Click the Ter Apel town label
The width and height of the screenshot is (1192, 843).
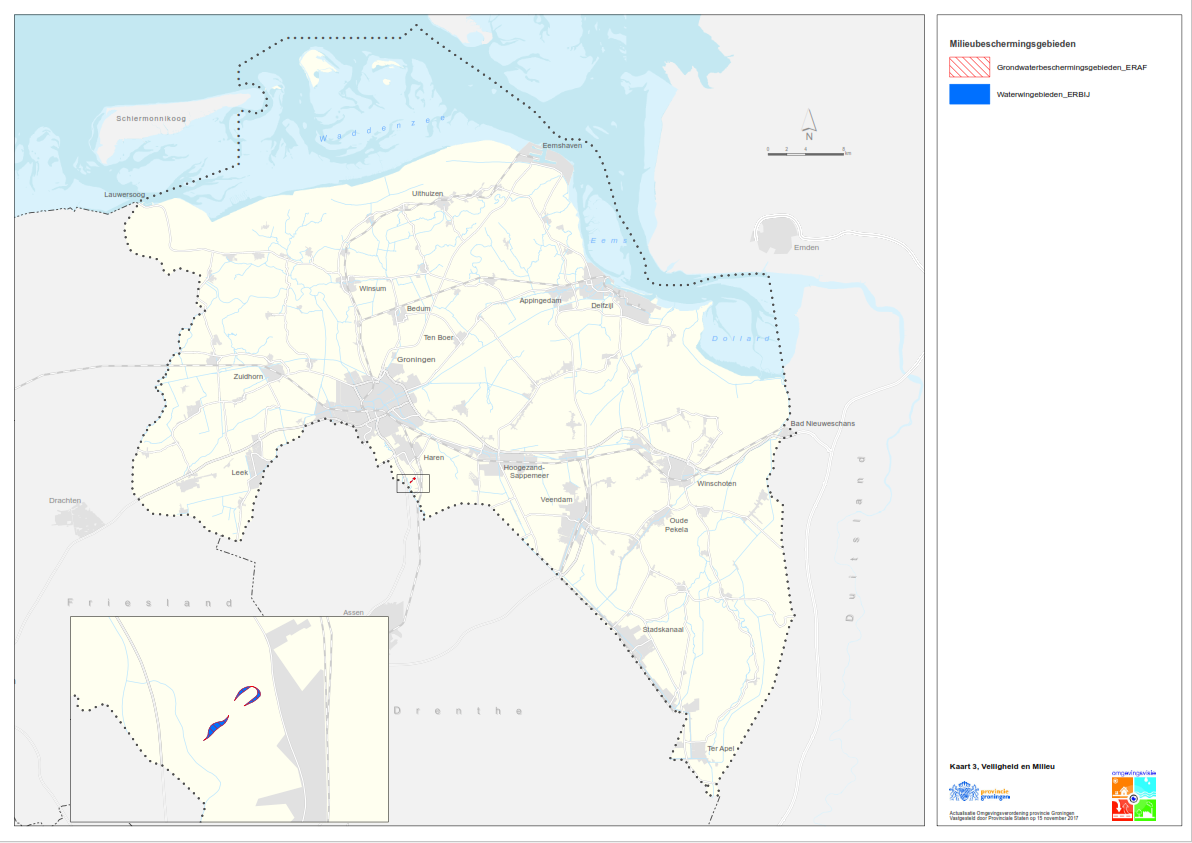point(720,748)
